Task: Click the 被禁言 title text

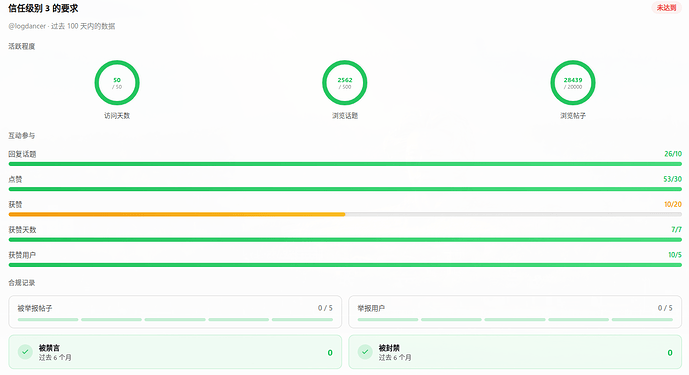Action: point(49,348)
